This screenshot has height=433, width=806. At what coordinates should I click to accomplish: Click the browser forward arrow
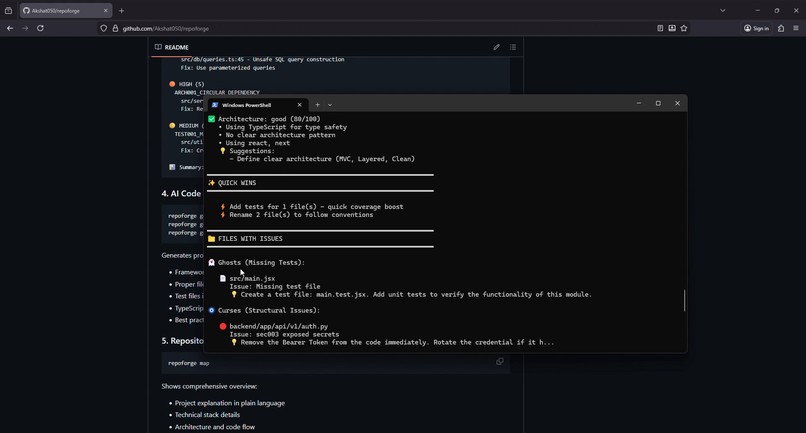tap(25, 28)
